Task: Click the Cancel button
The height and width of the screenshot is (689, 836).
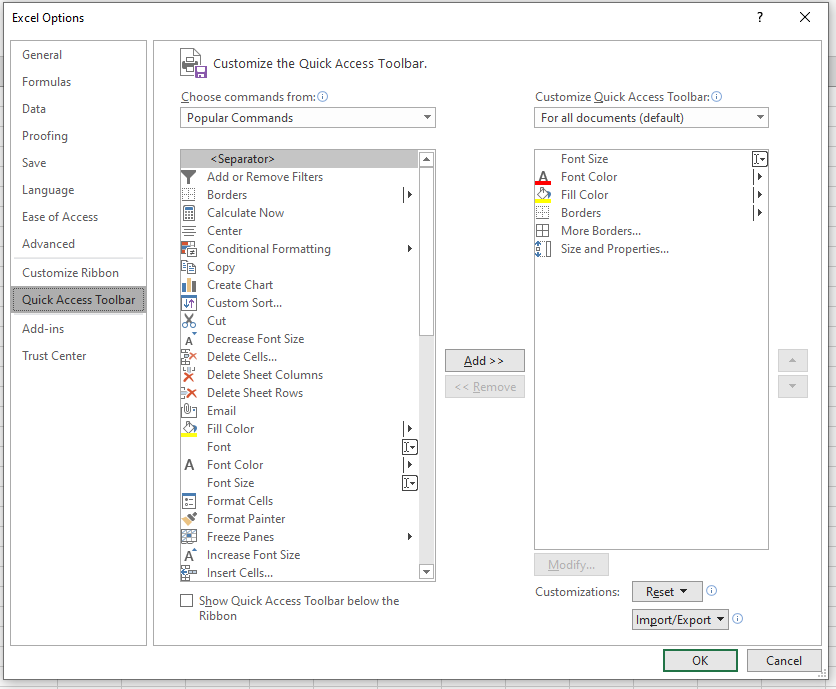Action: click(784, 661)
